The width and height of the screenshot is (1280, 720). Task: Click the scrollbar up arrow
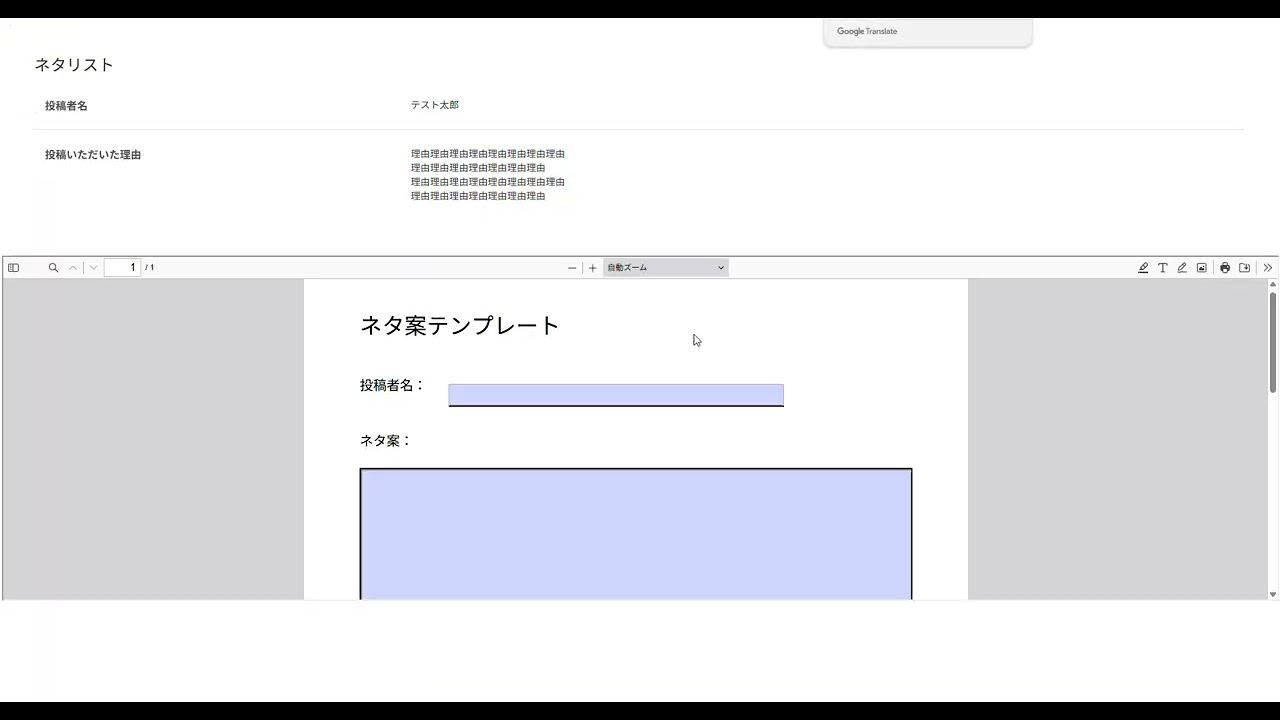1273,286
